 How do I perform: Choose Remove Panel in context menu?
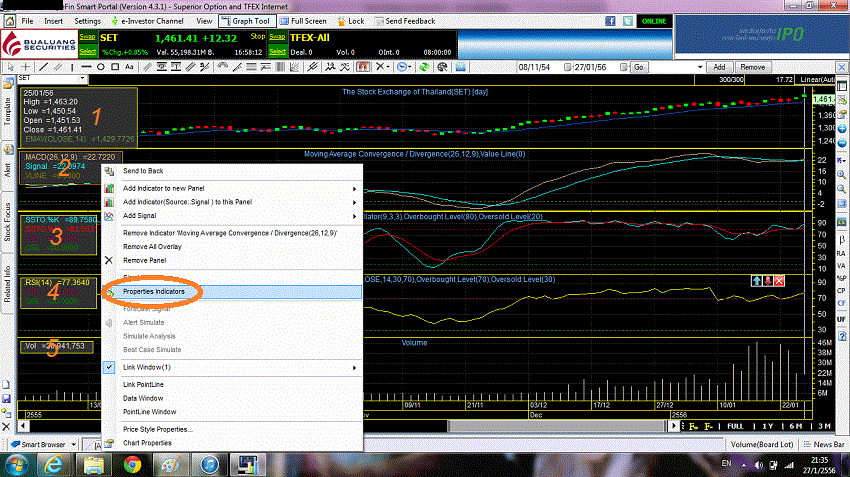pyautogui.click(x=232, y=260)
